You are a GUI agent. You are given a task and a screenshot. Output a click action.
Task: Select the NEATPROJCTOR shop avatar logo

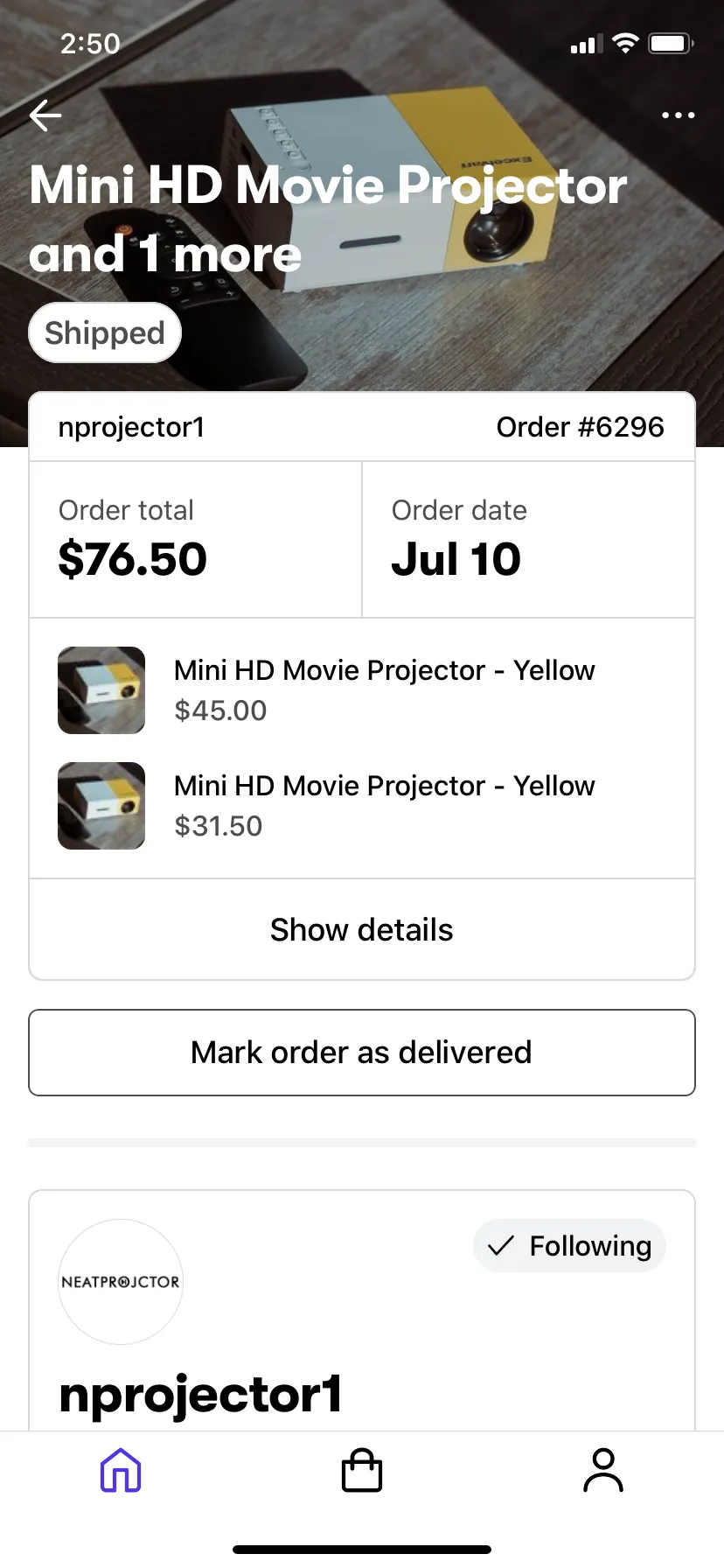coord(121,1282)
